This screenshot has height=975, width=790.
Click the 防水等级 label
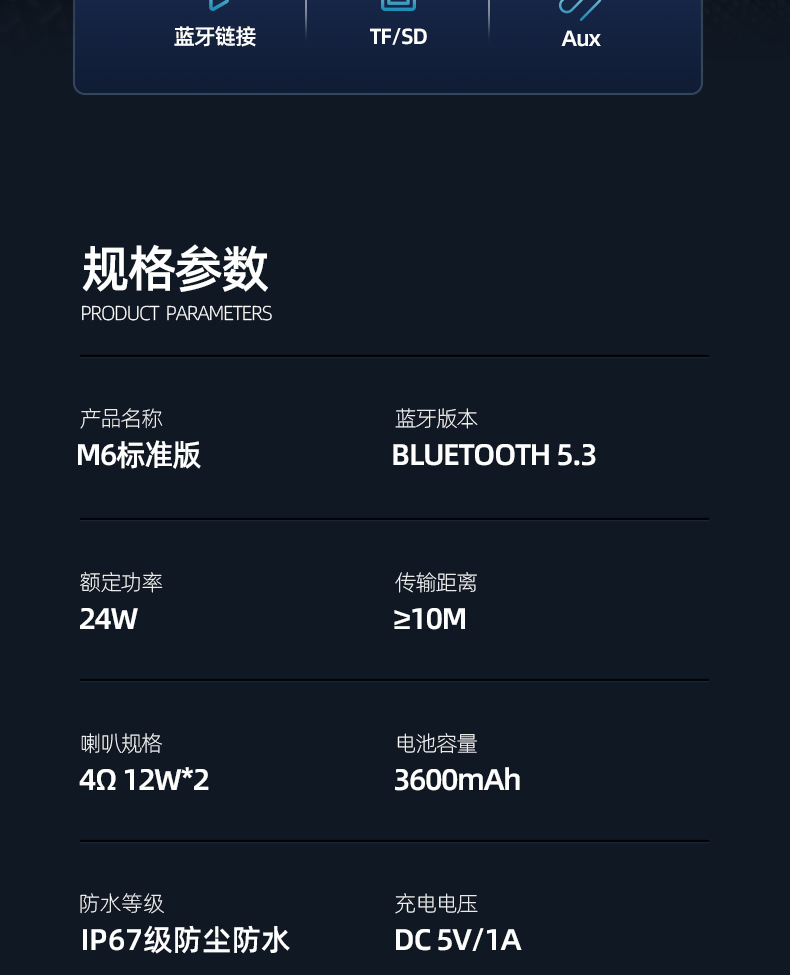[121, 904]
